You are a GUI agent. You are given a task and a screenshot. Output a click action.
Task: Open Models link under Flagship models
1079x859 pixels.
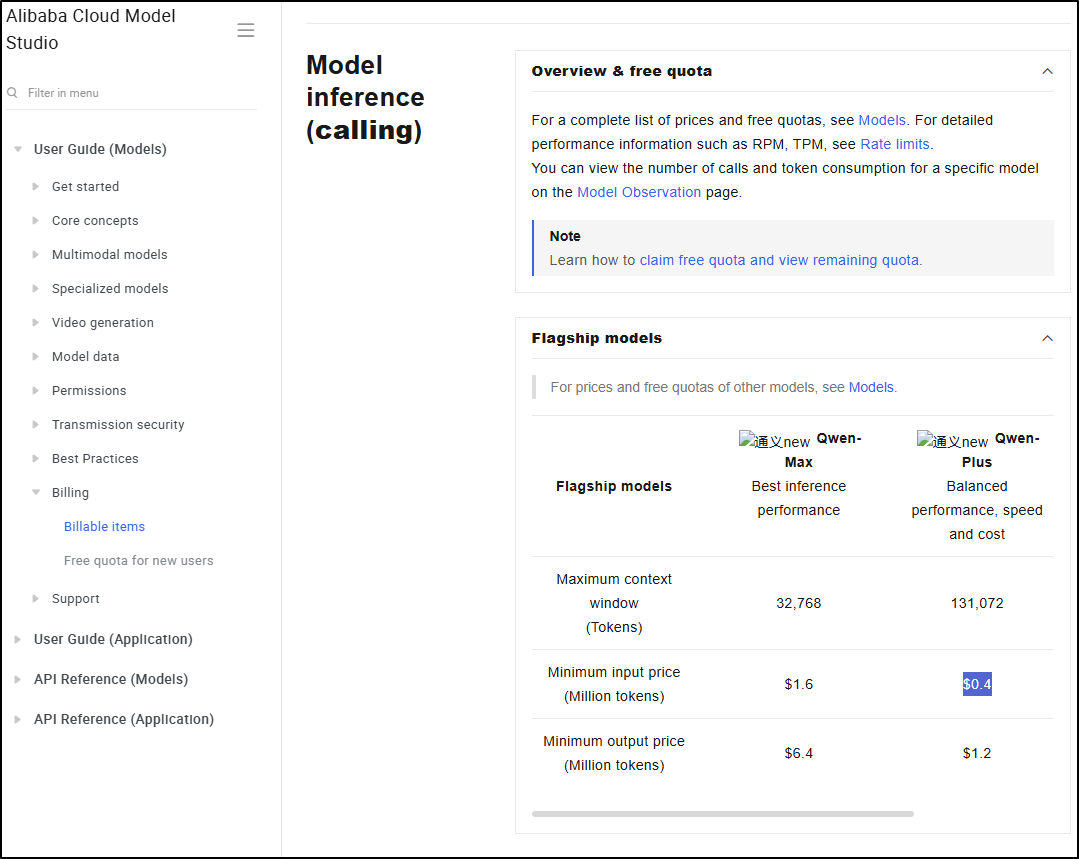[x=870, y=388]
